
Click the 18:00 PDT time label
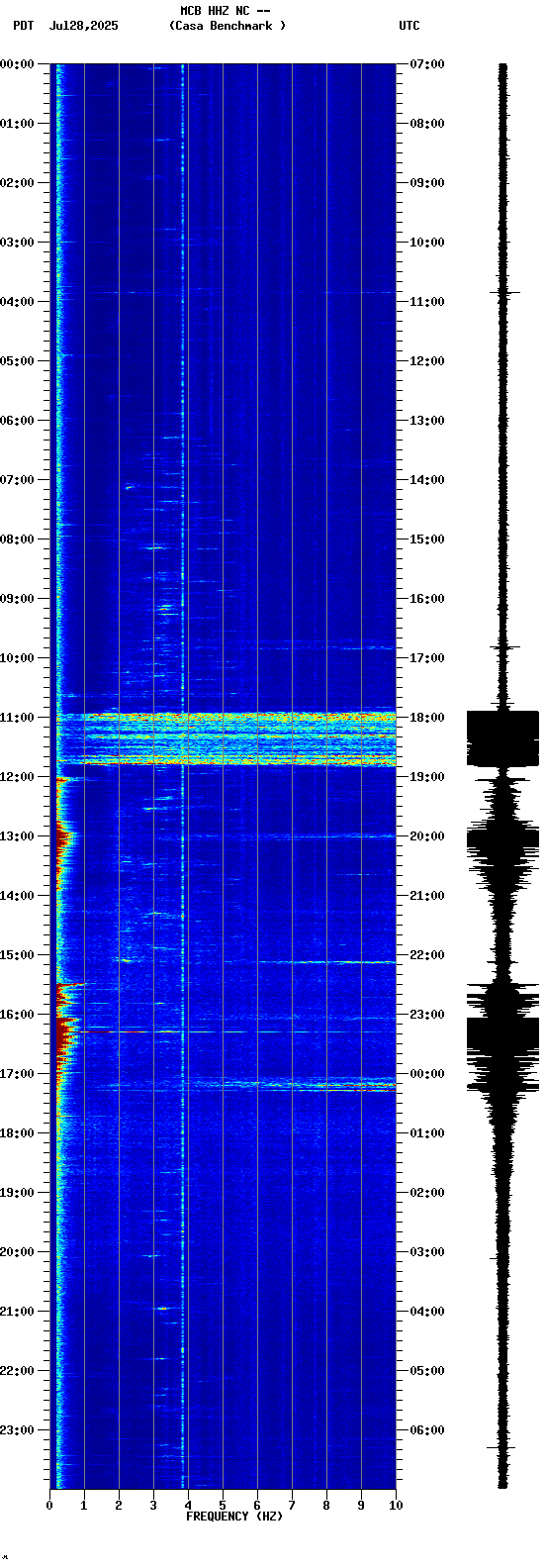[17, 1133]
